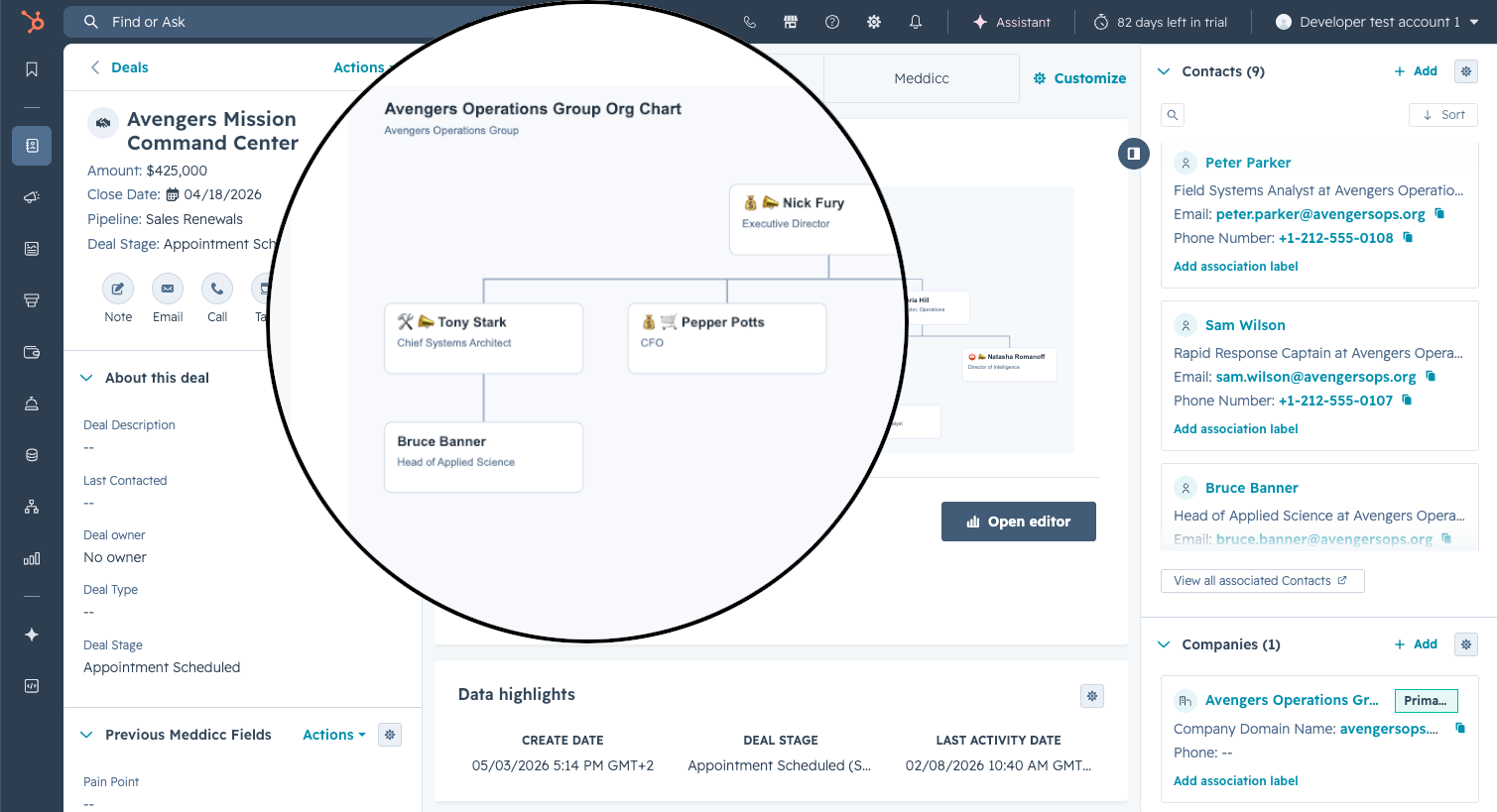Select the Natasha Romanoff org chart node

1009,363
